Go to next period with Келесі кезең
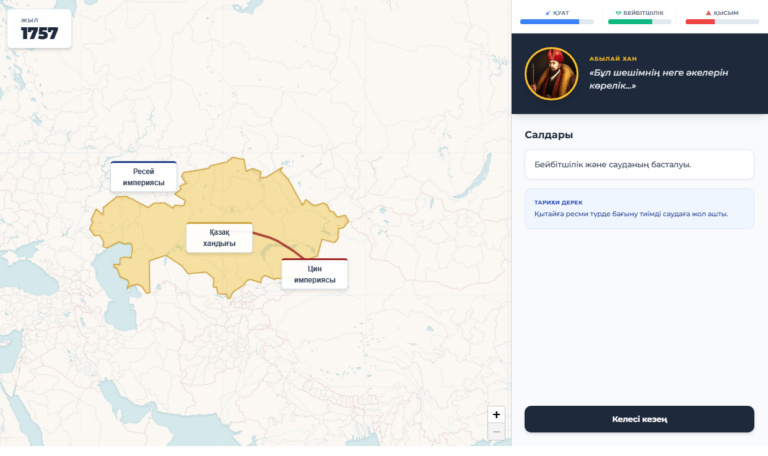This screenshot has width=768, height=456. pos(639,419)
